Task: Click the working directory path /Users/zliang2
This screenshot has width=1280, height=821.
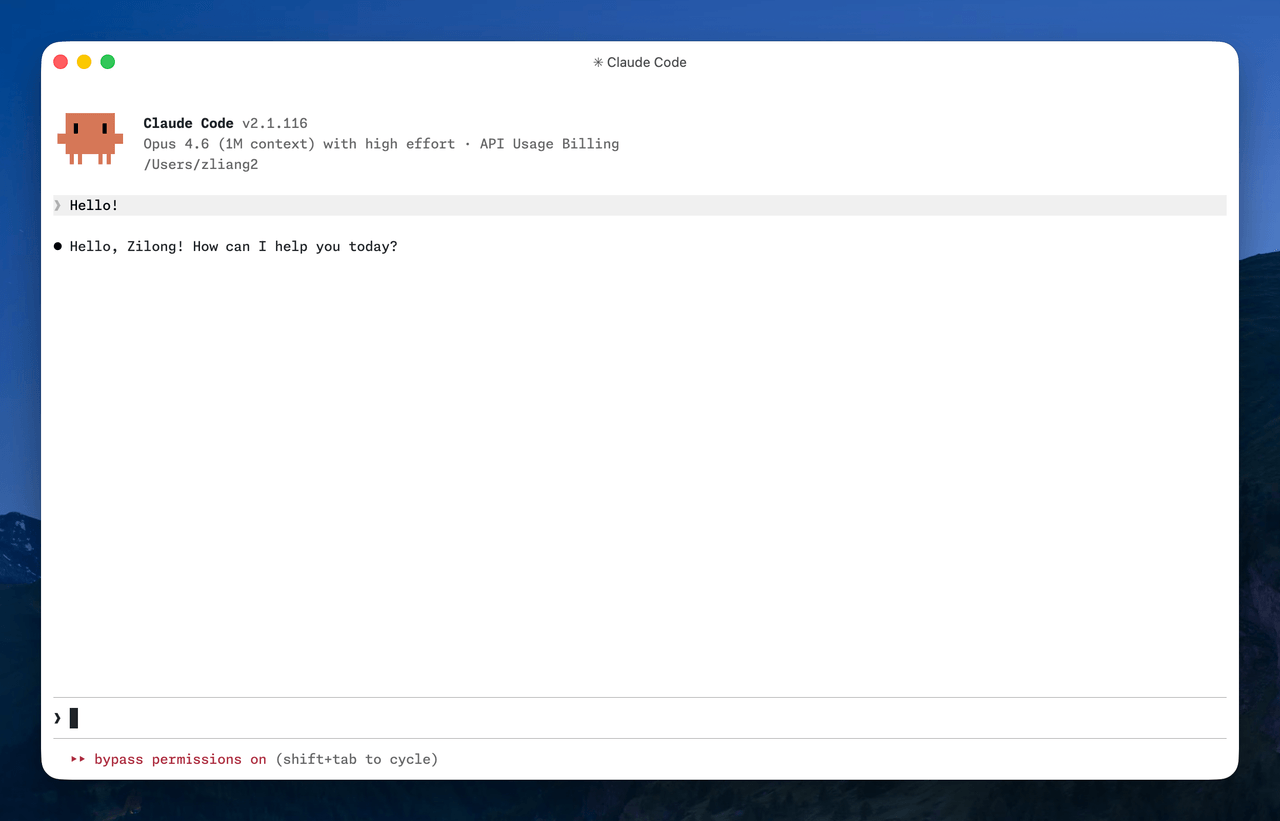Action: coord(201,164)
